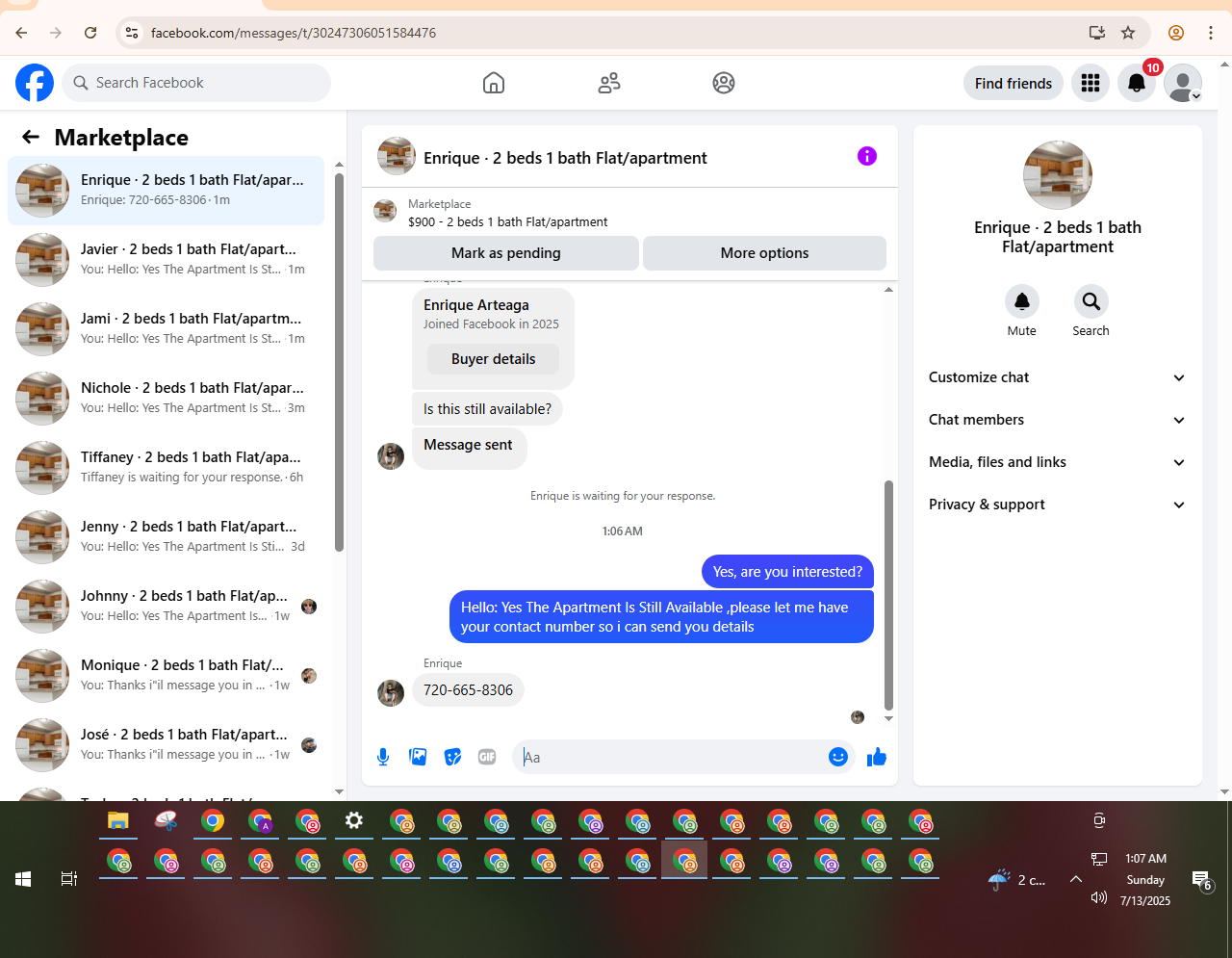Click the browser address bar URL
The width and height of the screenshot is (1232, 958).
[294, 33]
